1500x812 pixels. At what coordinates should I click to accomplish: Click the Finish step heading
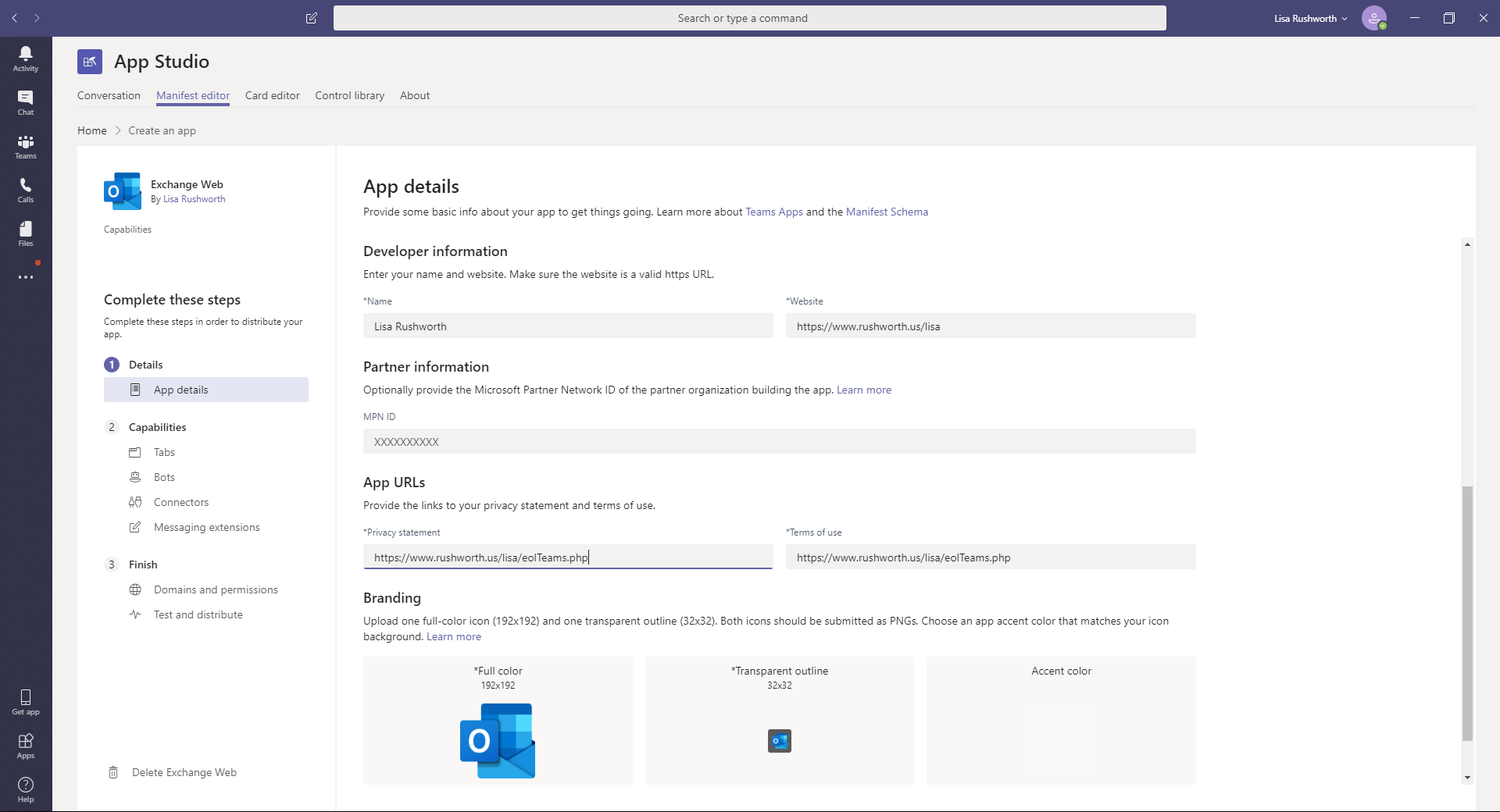143,564
